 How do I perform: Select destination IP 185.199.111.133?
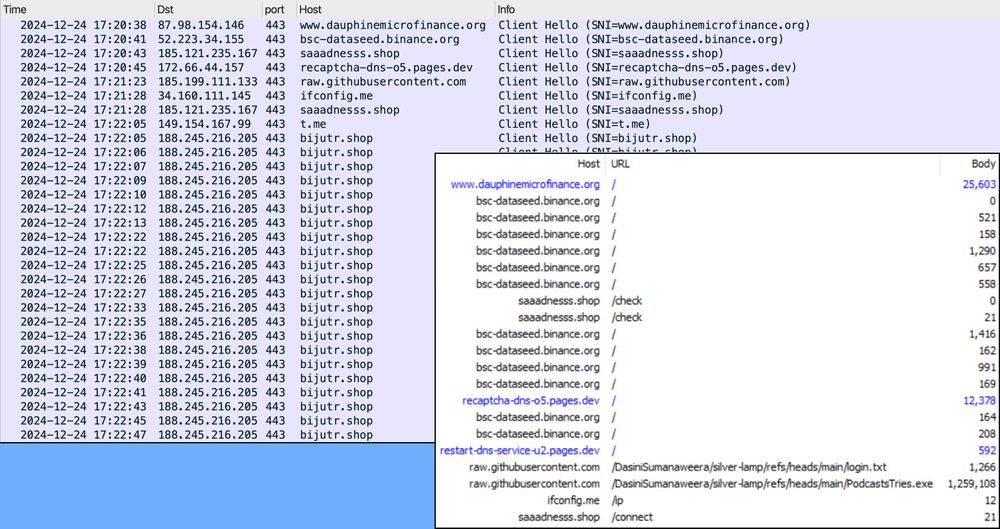[208, 82]
